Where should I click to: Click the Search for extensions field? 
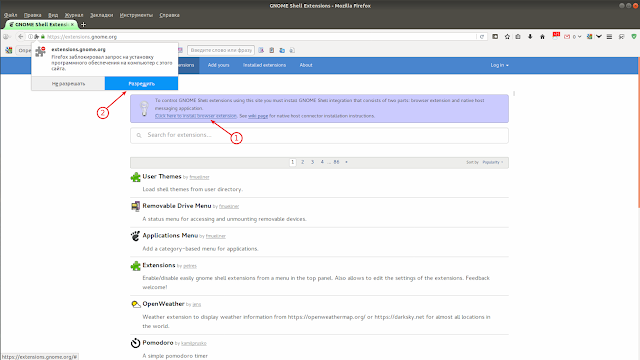(x=319, y=135)
